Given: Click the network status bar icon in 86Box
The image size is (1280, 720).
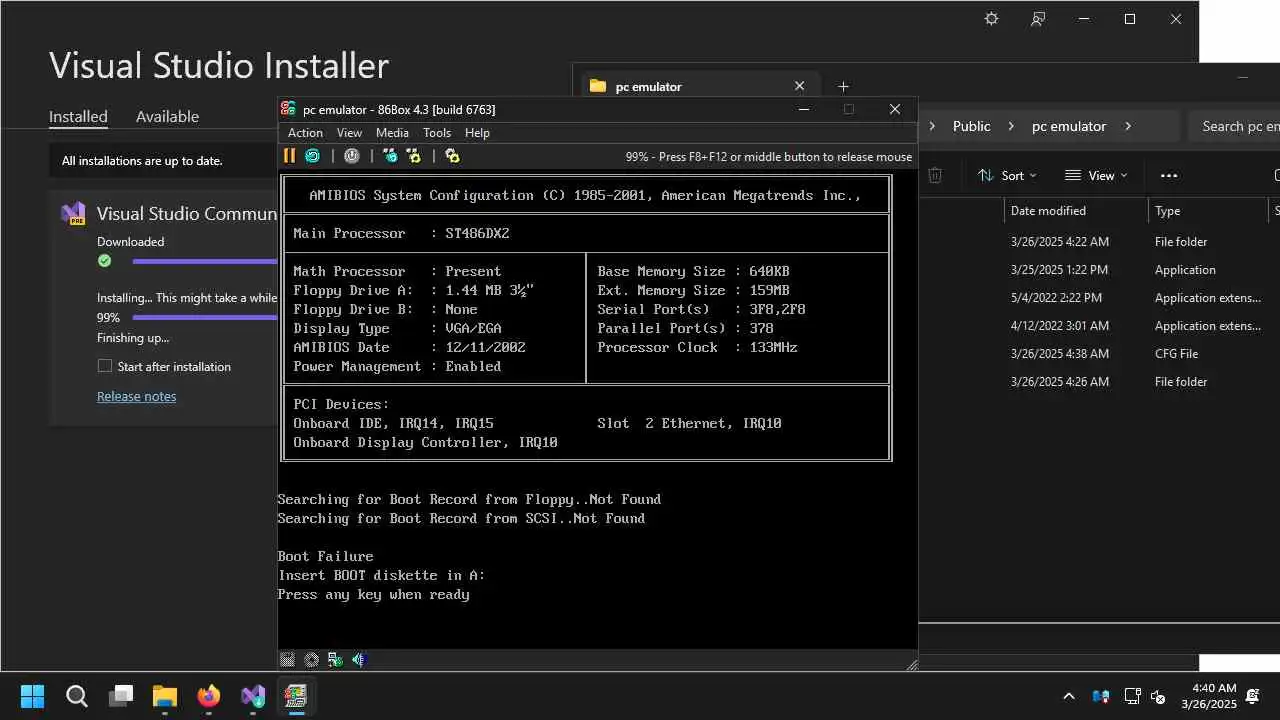Looking at the screenshot, I should [336, 660].
